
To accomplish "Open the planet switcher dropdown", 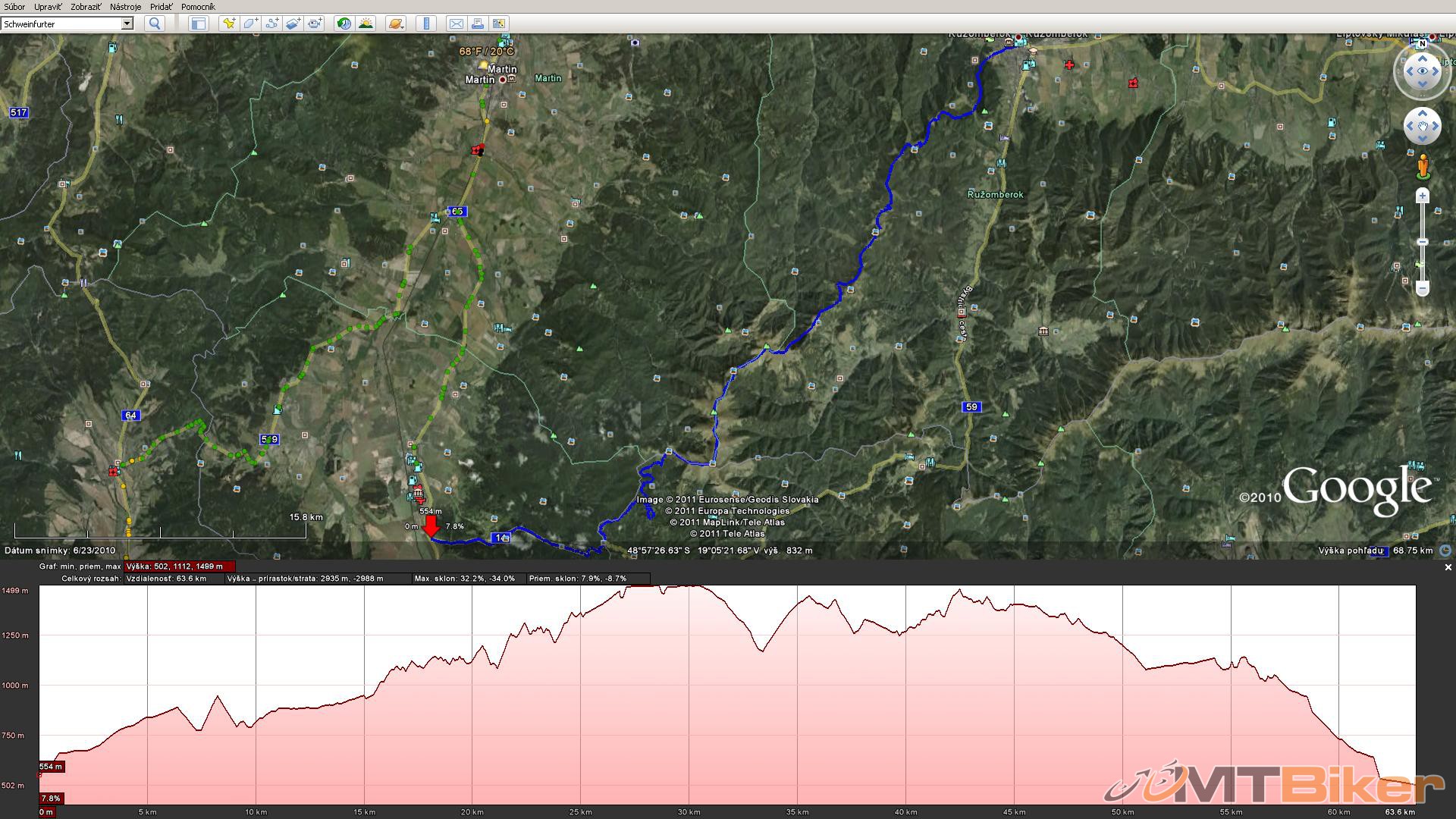I will pos(396,24).
